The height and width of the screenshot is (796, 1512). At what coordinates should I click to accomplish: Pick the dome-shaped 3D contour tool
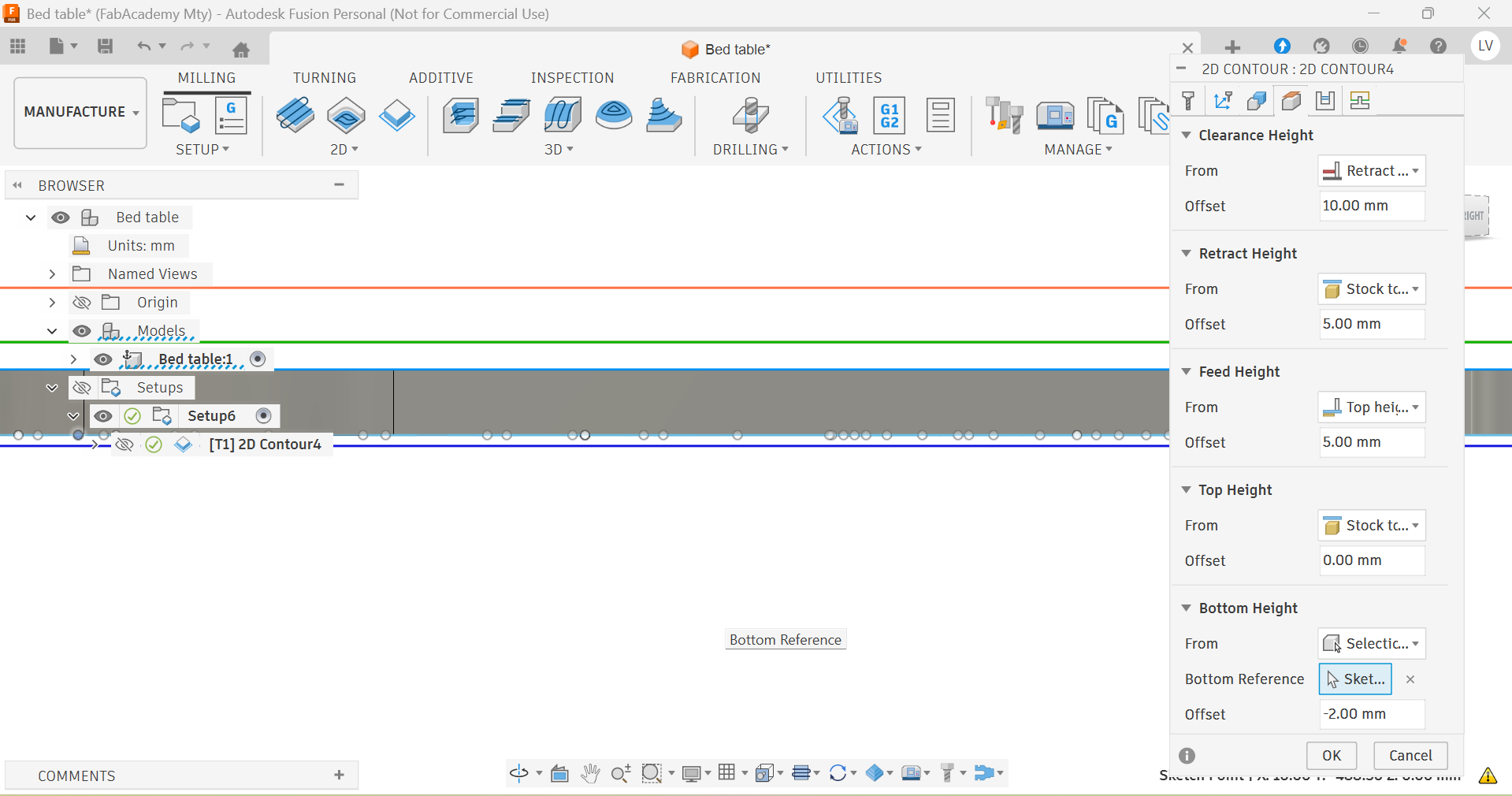614,116
